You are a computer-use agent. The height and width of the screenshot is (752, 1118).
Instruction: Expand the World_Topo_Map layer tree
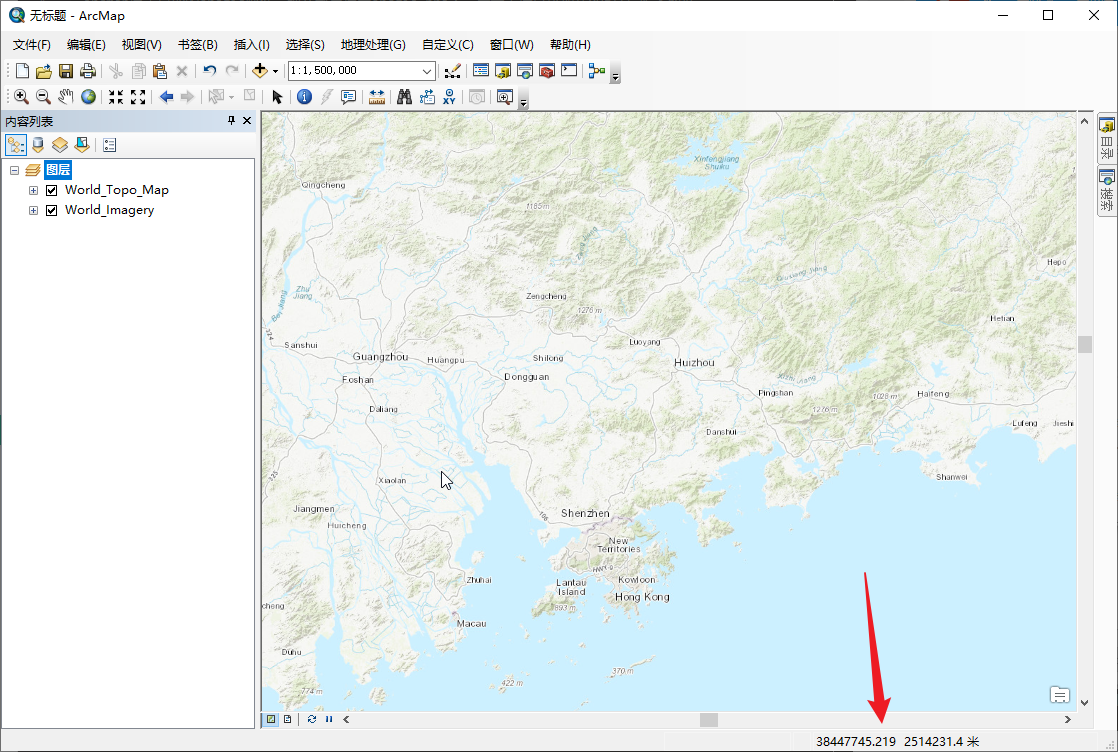point(33,190)
